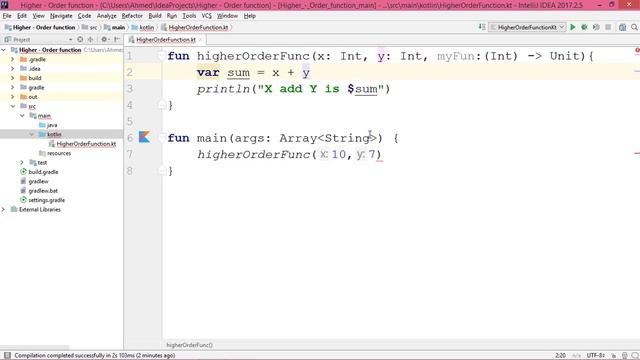Expand the gradle folder in the tree
Screen dimensions: 640x360
click(12, 87)
